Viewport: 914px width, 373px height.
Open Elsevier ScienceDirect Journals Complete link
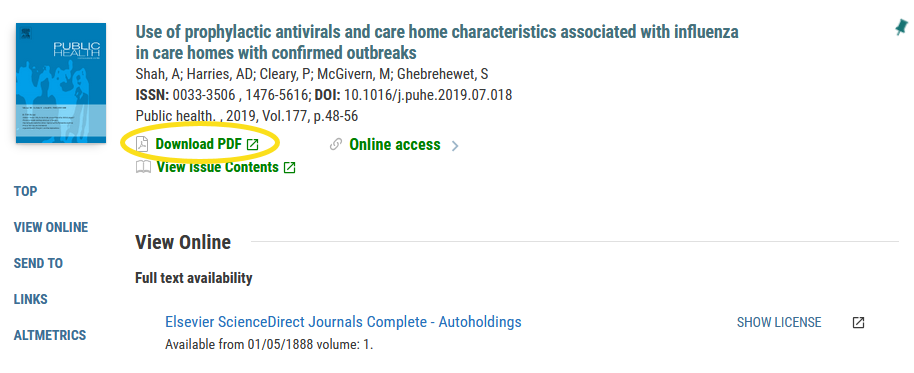(343, 322)
